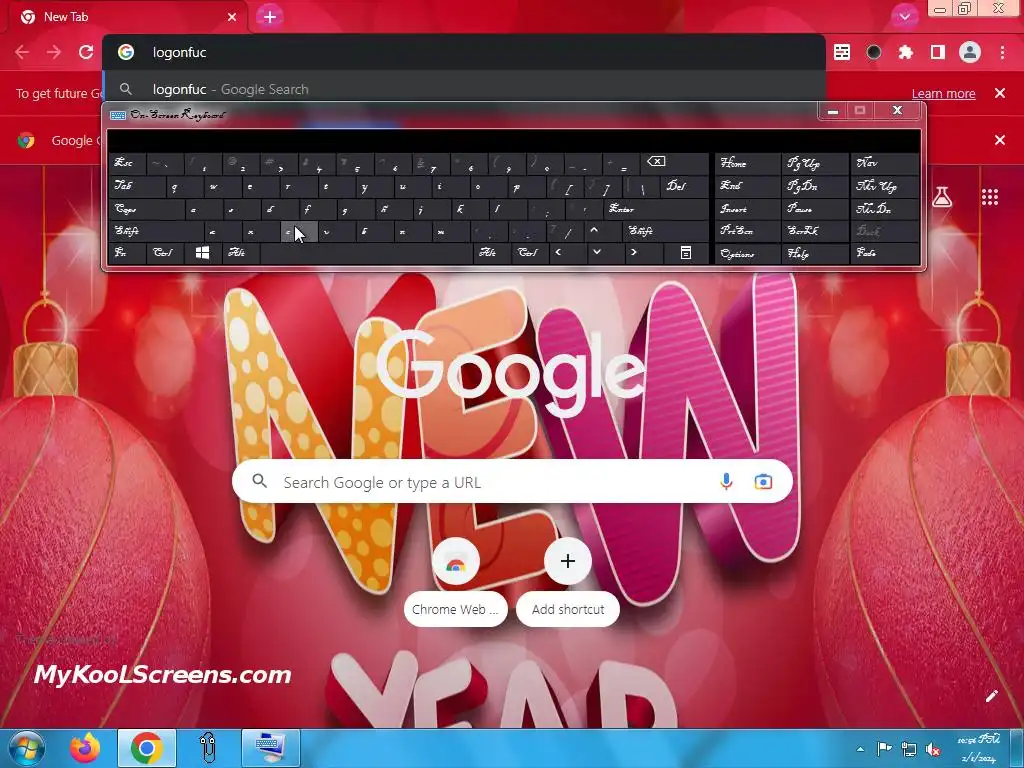The width and height of the screenshot is (1024, 768).
Task: Click the Tab key on On-Screen Keyboard
Action: point(136,186)
